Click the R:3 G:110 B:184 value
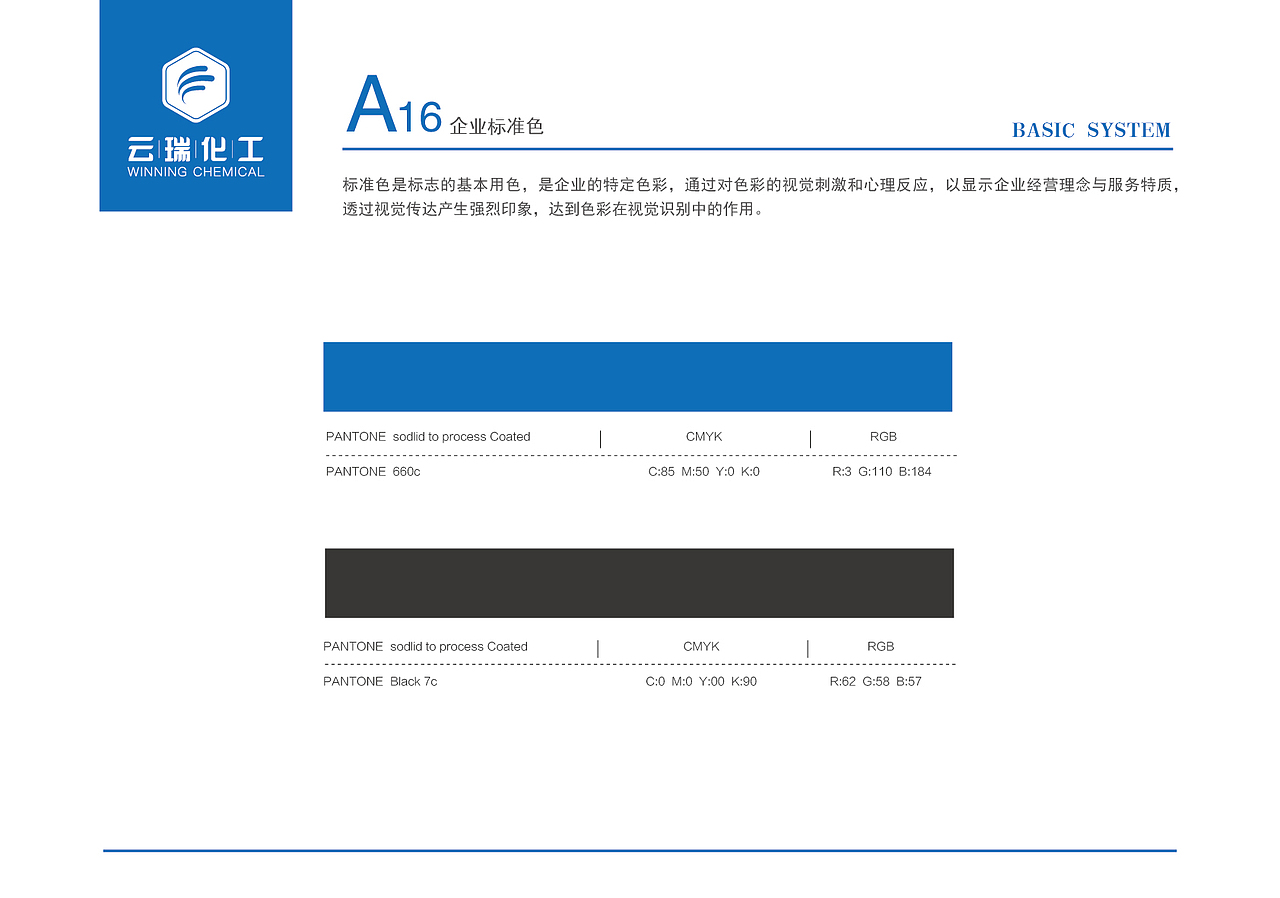This screenshot has width=1280, height=898. (882, 472)
